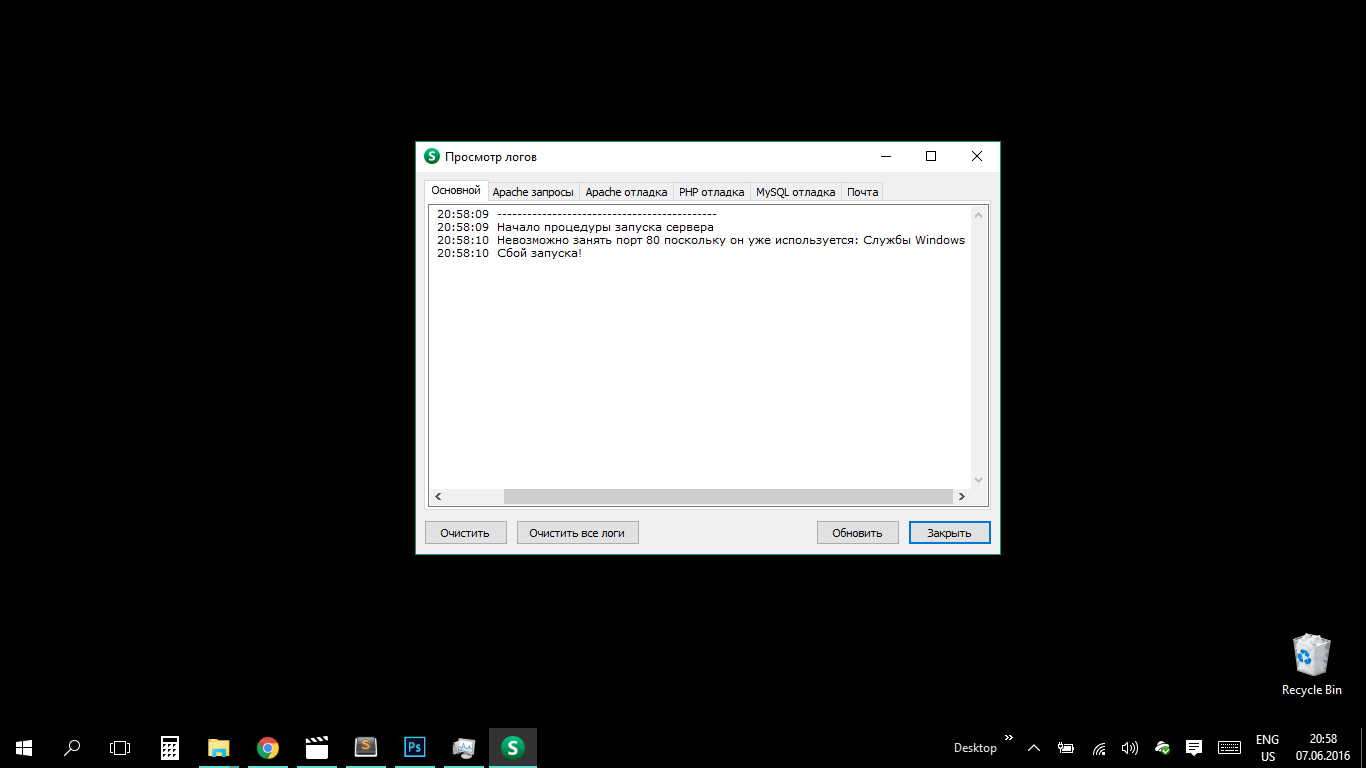Image resolution: width=1366 pixels, height=768 pixels.
Task: Show hidden system tray icons
Action: 1034,747
